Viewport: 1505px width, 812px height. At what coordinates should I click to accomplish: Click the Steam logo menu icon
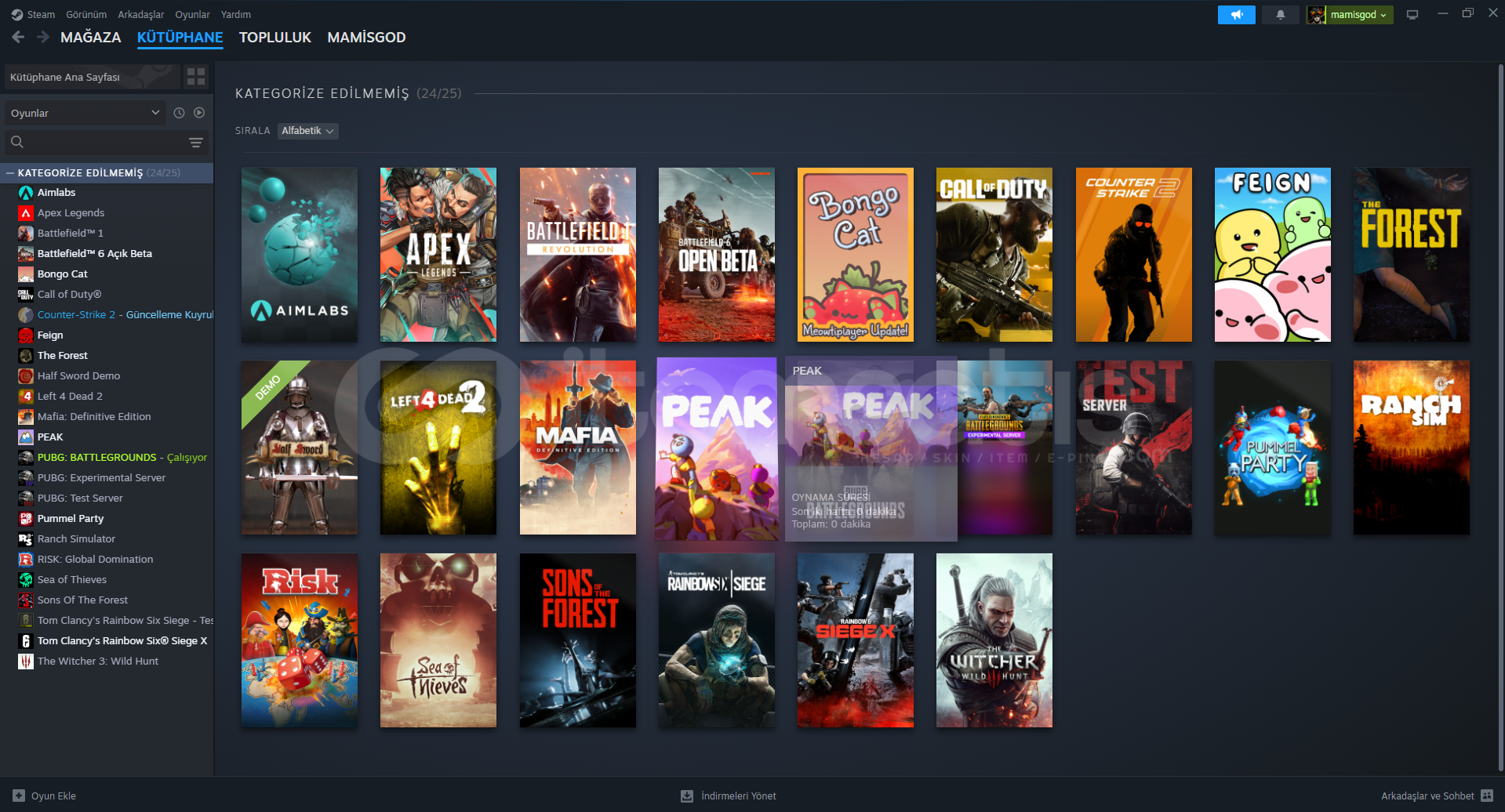(x=16, y=15)
